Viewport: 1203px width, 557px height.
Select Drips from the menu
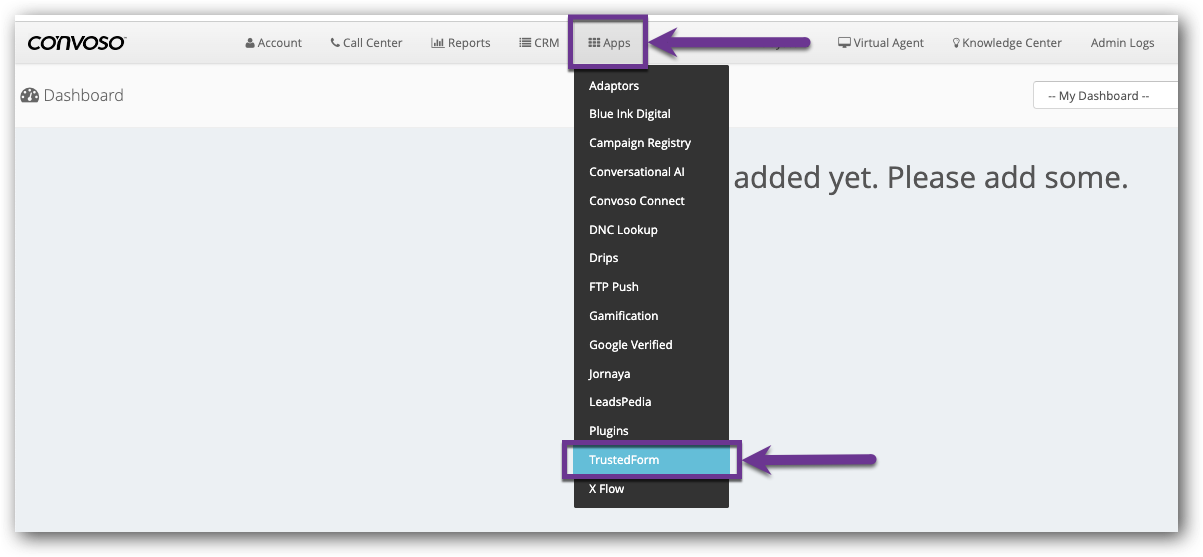(x=651, y=258)
